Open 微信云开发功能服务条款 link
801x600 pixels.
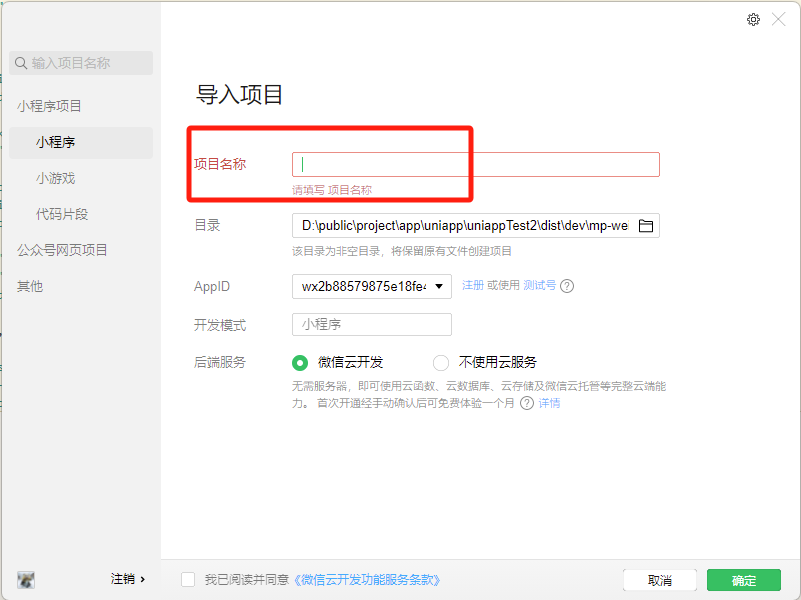coord(367,580)
